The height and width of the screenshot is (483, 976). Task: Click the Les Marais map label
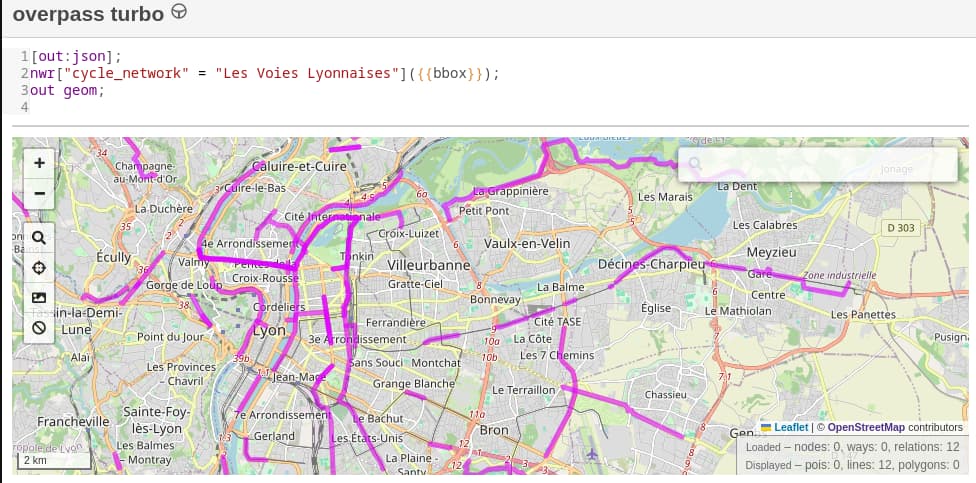(665, 197)
